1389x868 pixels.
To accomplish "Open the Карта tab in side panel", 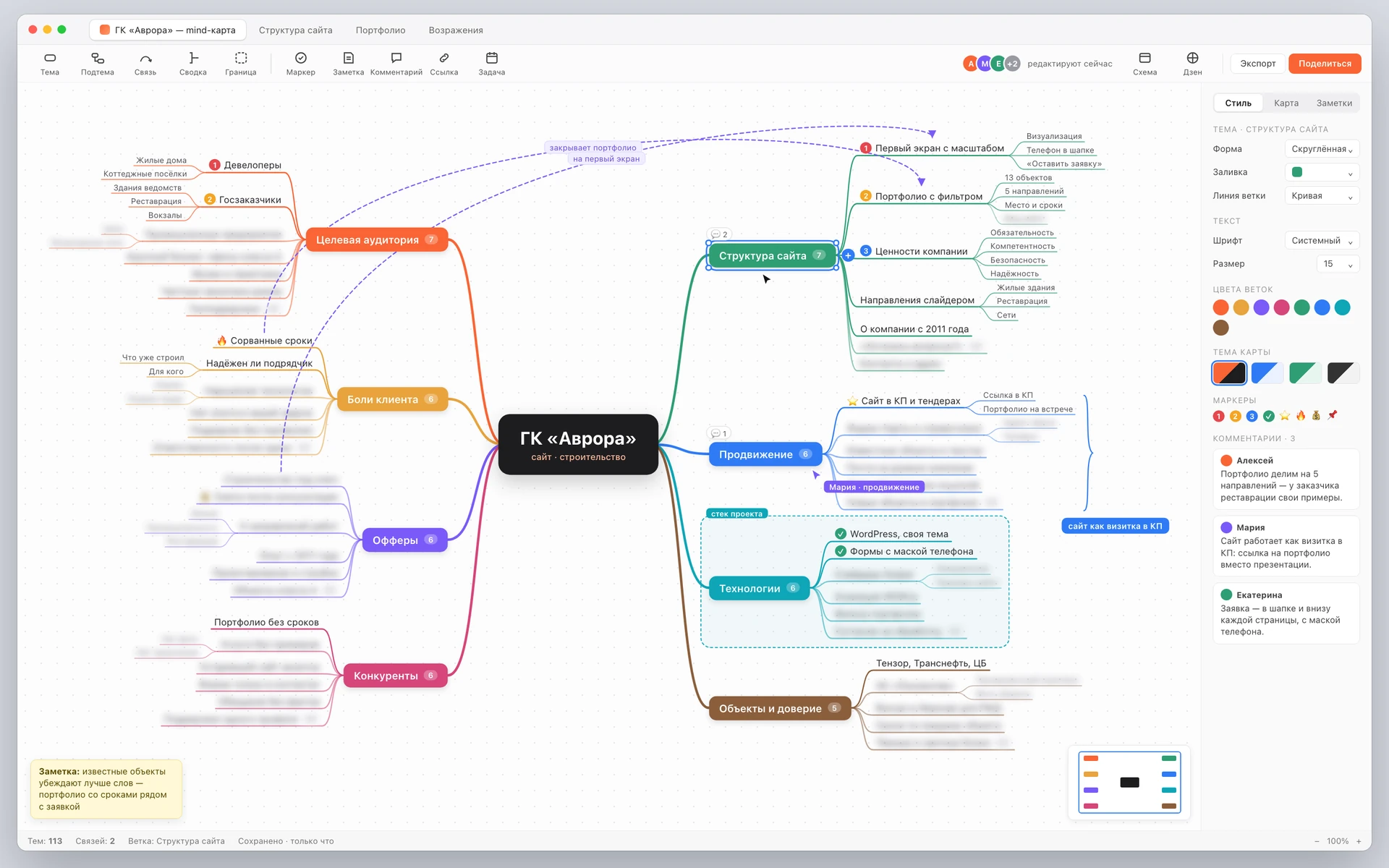I will [x=1286, y=103].
